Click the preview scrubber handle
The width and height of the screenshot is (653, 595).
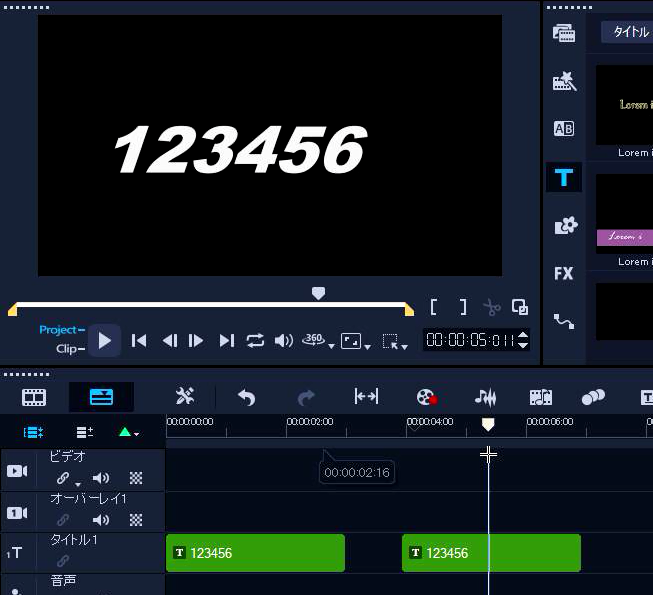[318, 293]
